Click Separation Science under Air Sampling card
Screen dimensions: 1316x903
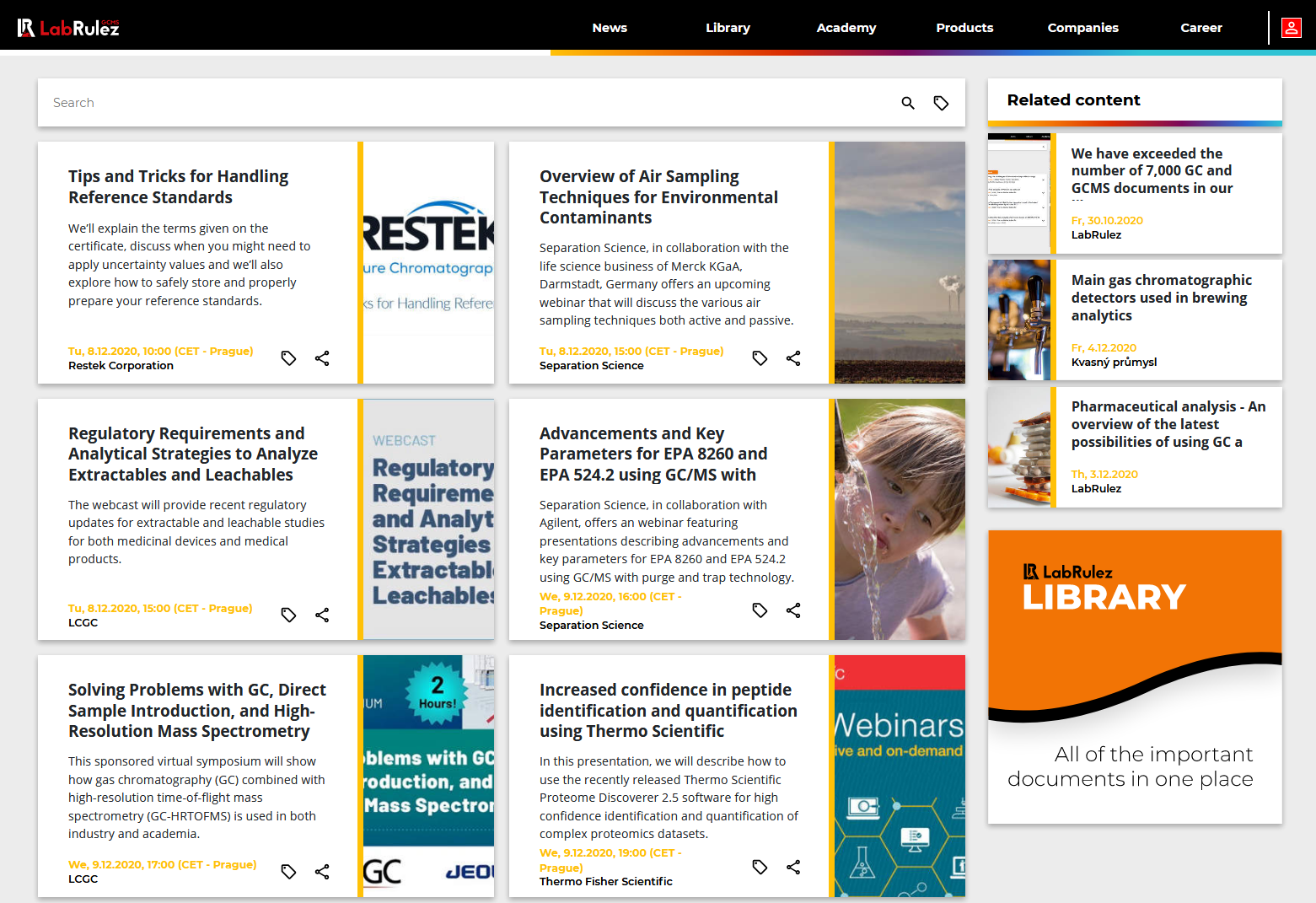pyautogui.click(x=591, y=366)
